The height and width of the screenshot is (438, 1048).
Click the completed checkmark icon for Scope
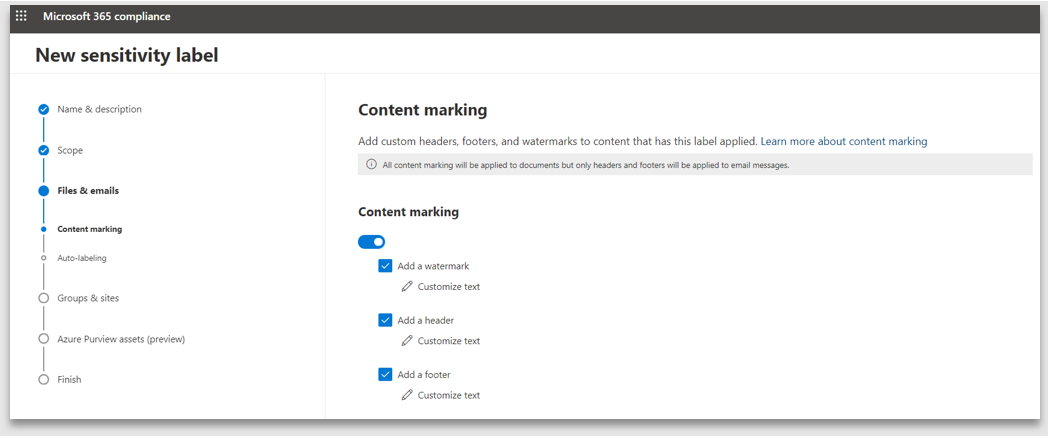tap(43, 151)
